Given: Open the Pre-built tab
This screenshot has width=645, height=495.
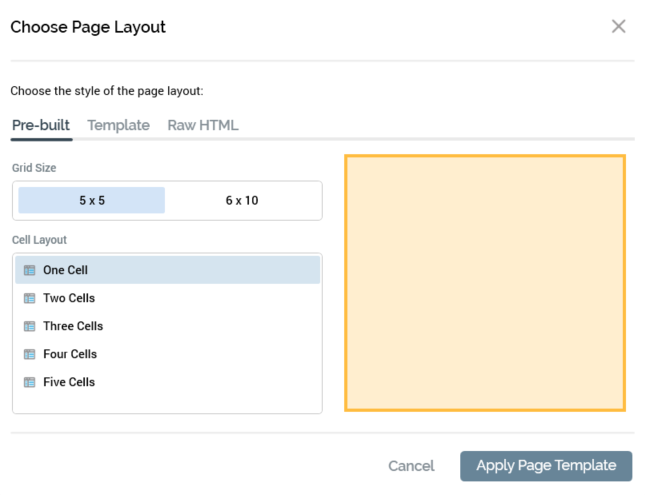Looking at the screenshot, I should pyautogui.click(x=41, y=125).
